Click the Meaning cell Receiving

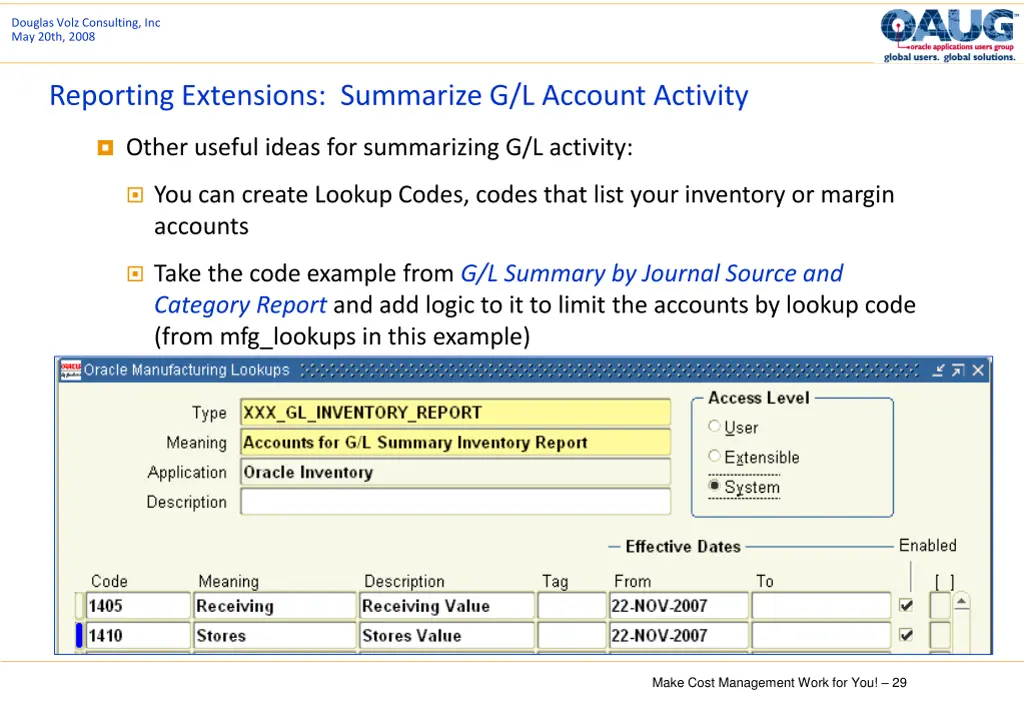(275, 606)
